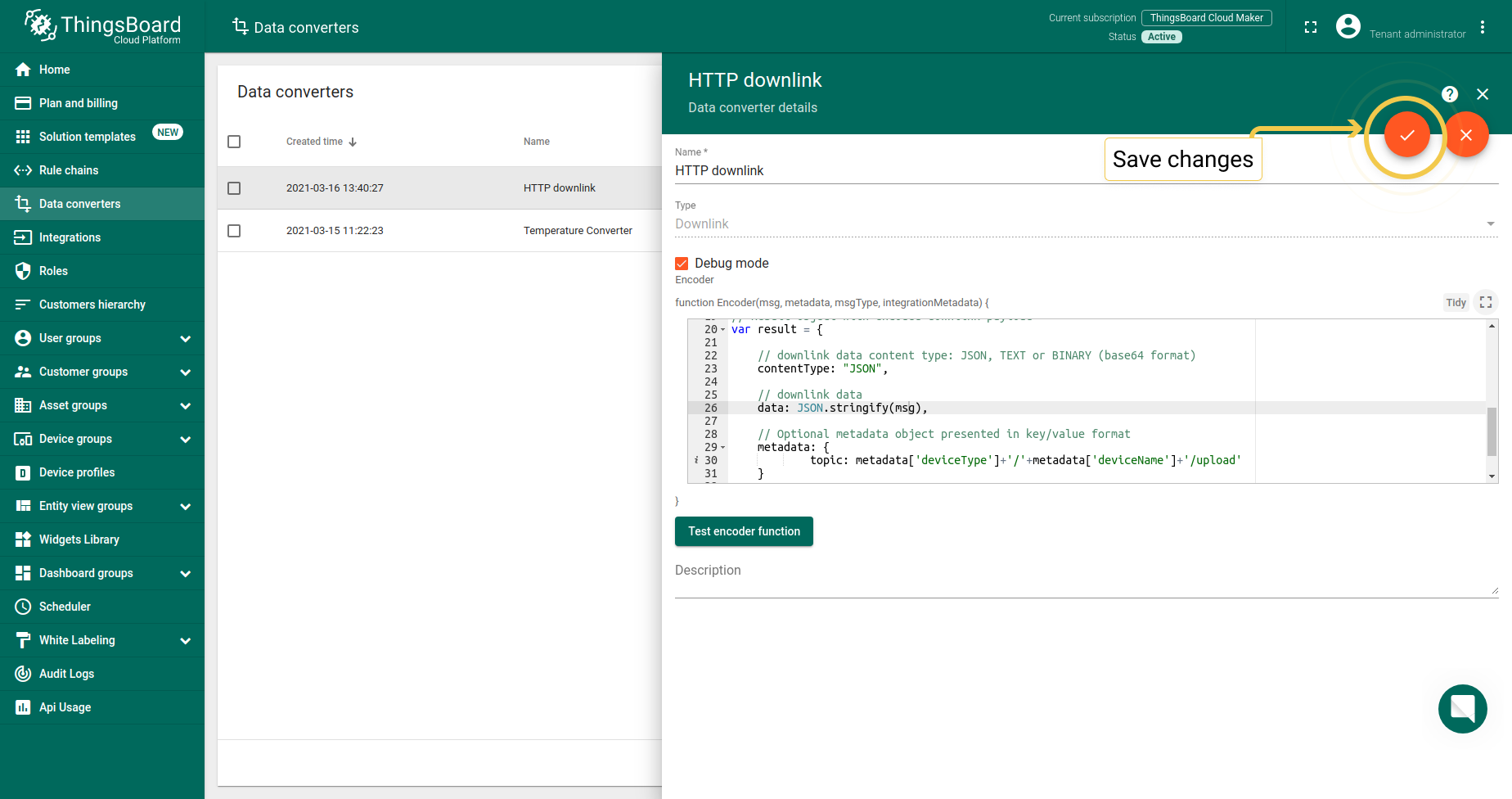Click the Scheduler clock icon
1512x799 pixels.
tap(23, 607)
